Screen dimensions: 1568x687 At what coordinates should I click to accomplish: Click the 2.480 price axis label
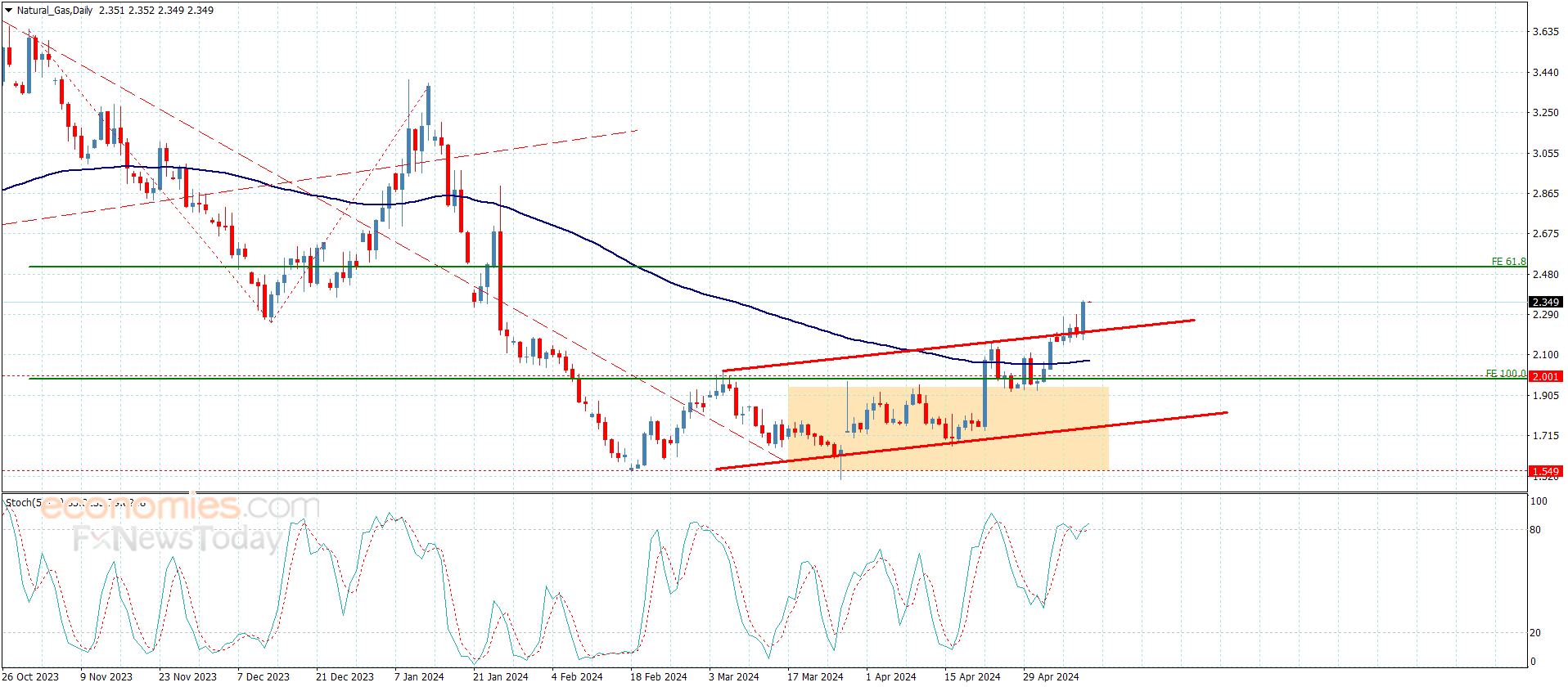1545,275
